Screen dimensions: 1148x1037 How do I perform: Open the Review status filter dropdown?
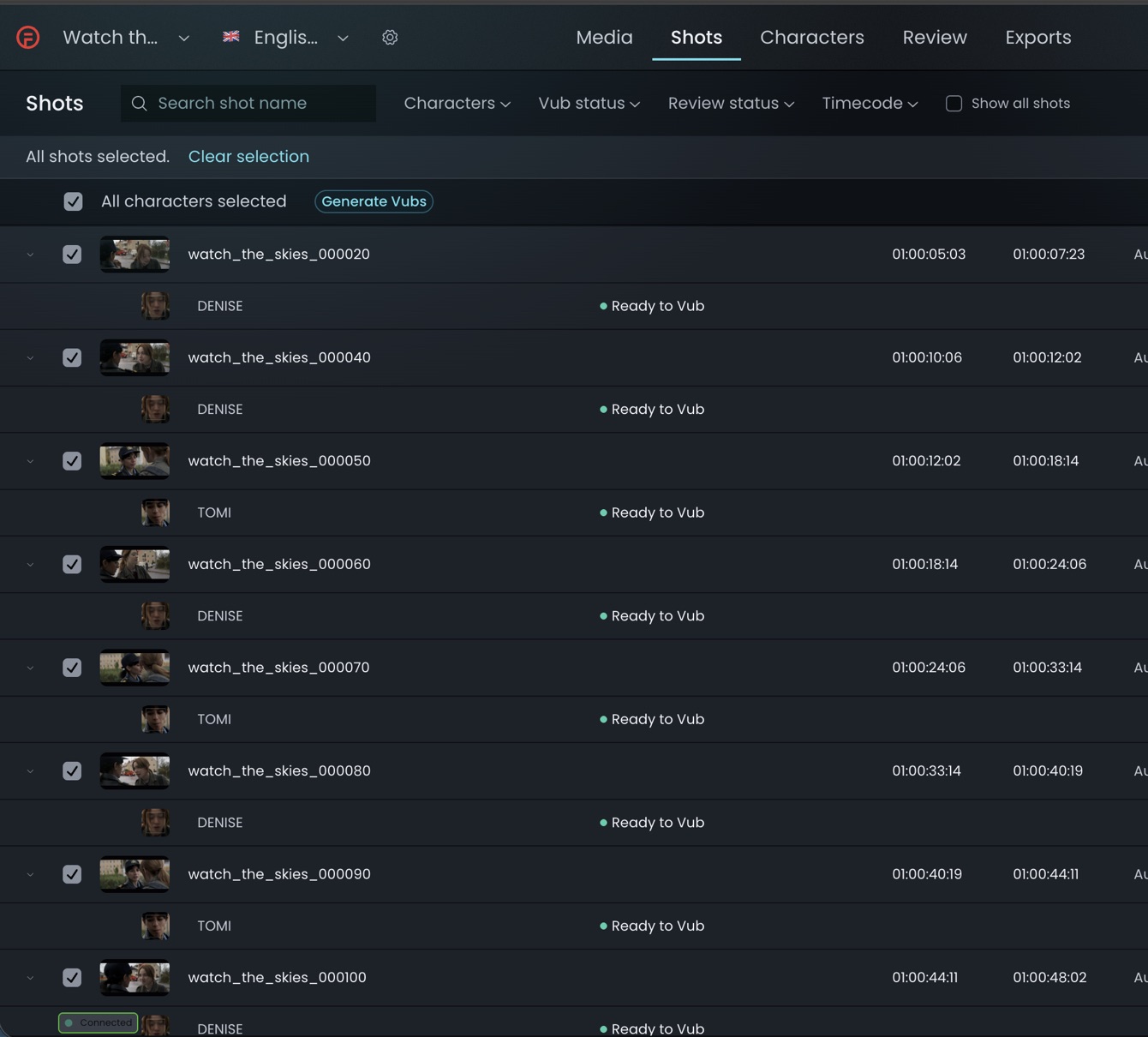(x=731, y=104)
